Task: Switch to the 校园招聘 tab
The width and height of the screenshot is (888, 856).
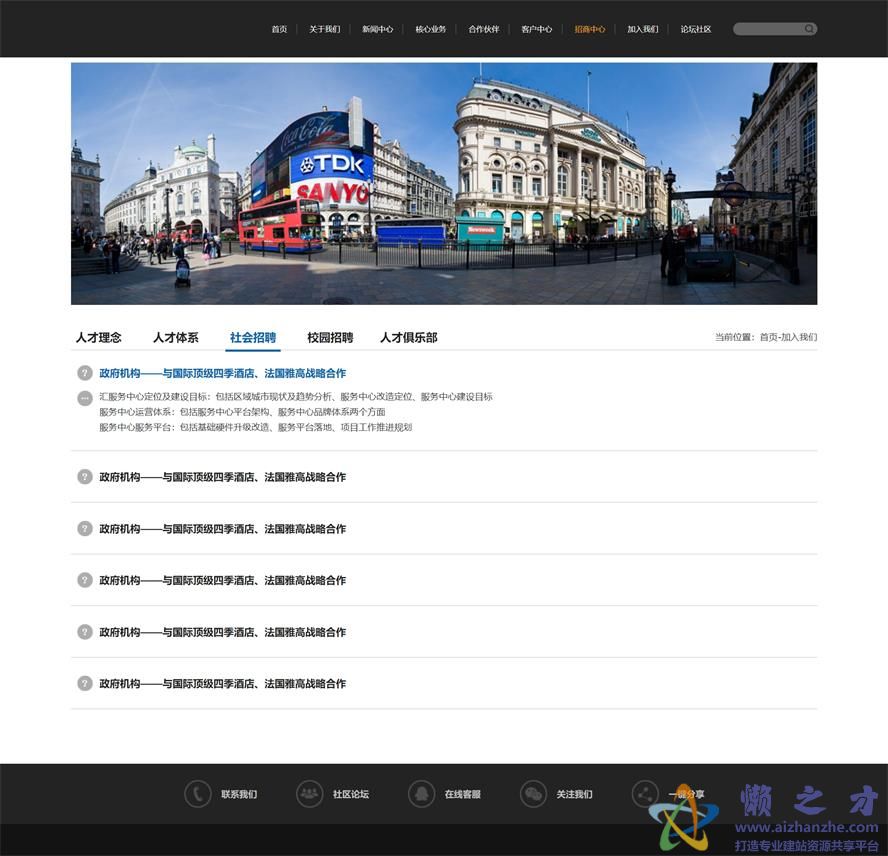Action: click(330, 338)
